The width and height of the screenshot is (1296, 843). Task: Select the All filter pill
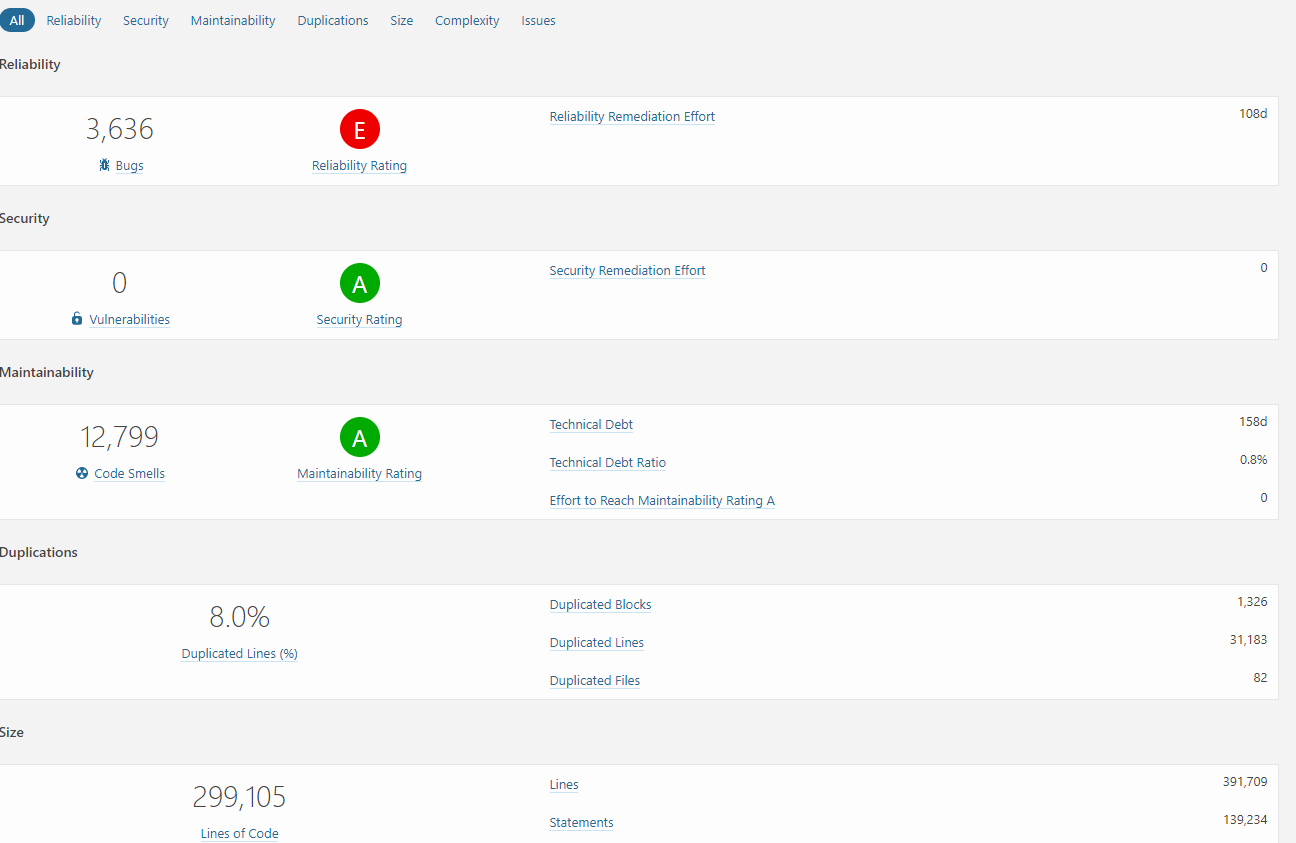pyautogui.click(x=17, y=19)
